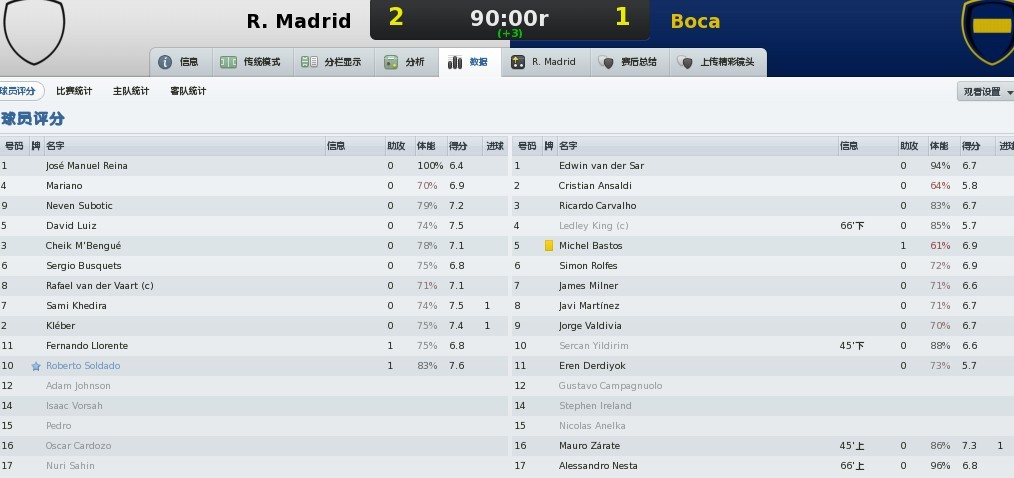Sort home players by 得分 column
Screen dimensions: 1014x478
click(x=464, y=146)
